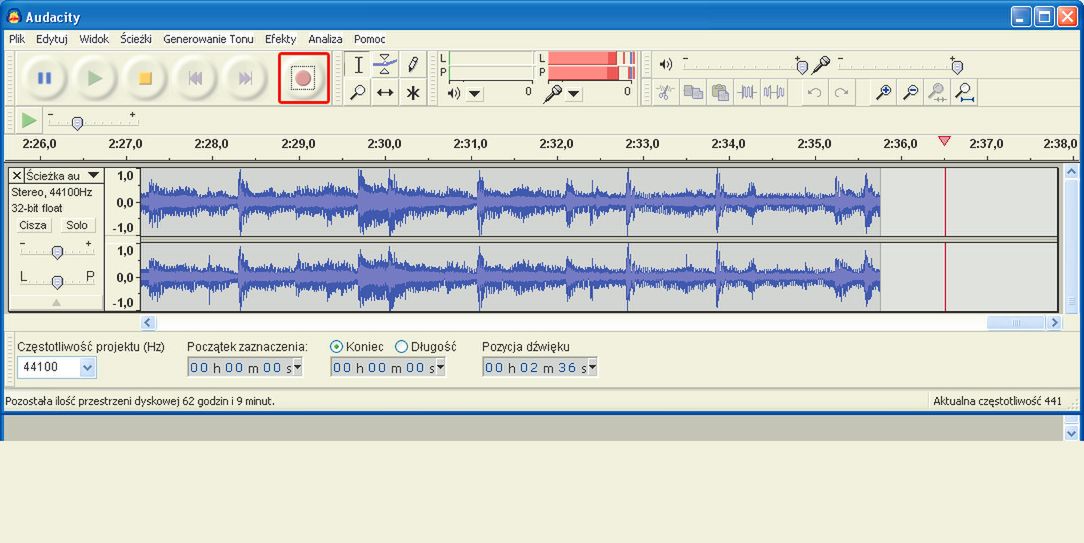Toggle Solo on the audio track

[x=77, y=225]
